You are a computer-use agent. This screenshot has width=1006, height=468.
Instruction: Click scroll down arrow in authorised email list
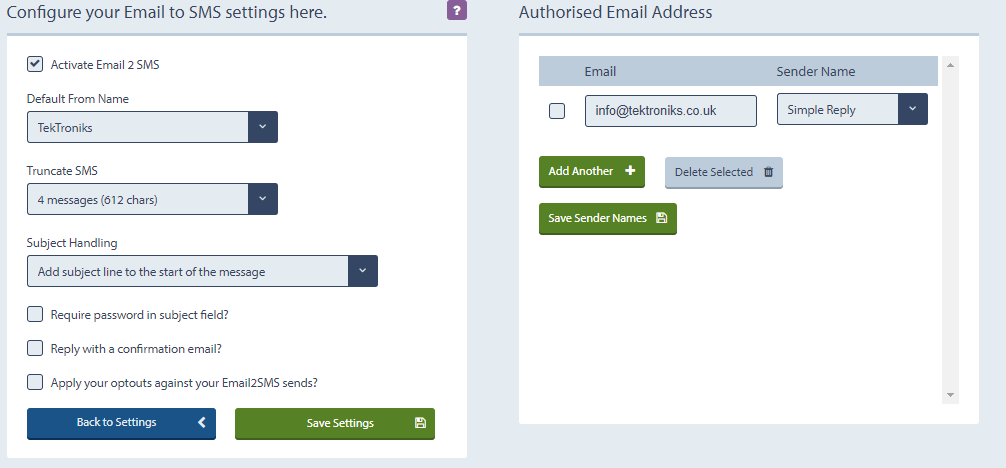pyautogui.click(x=950, y=395)
